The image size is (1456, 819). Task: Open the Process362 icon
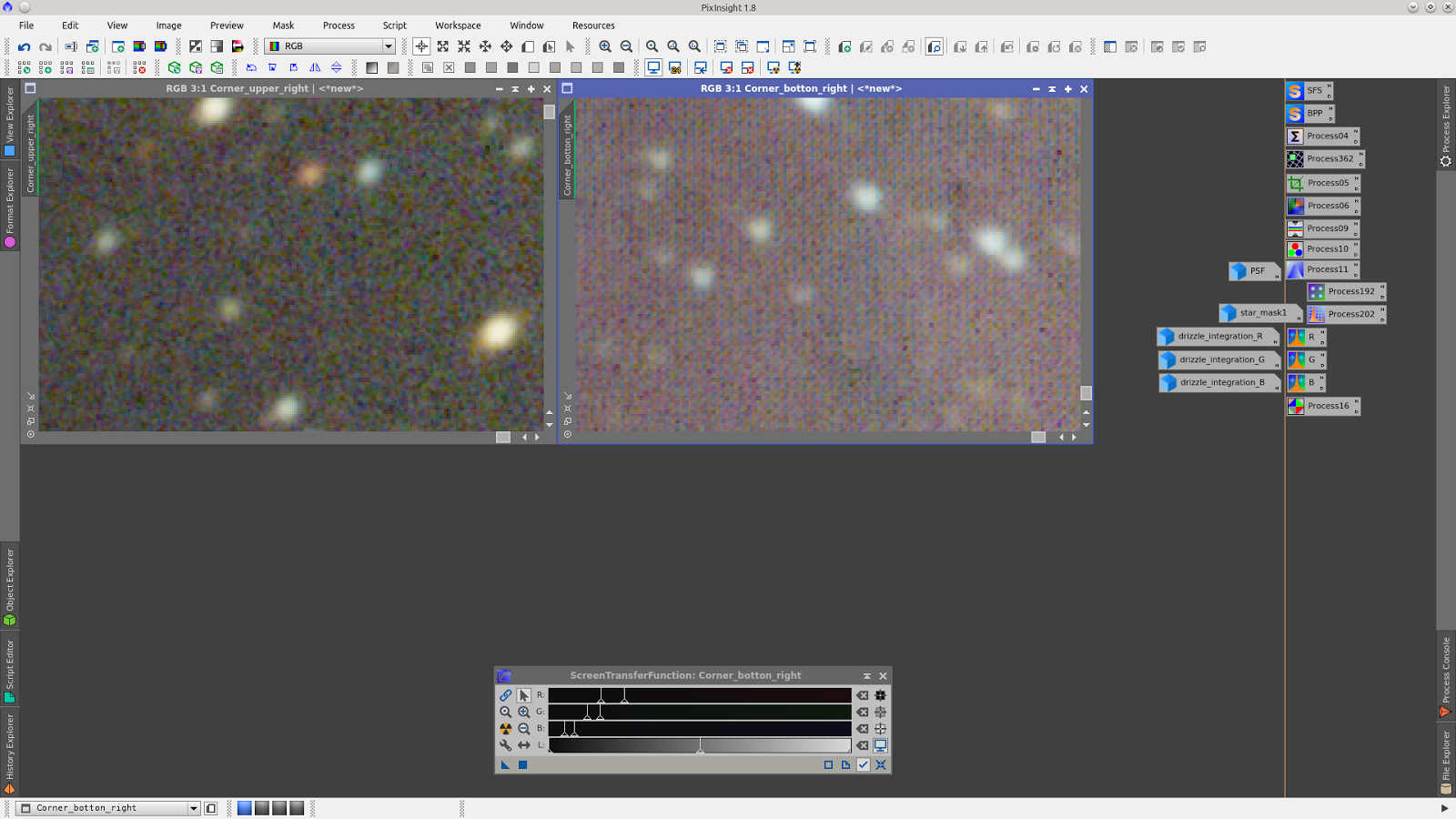click(1325, 159)
